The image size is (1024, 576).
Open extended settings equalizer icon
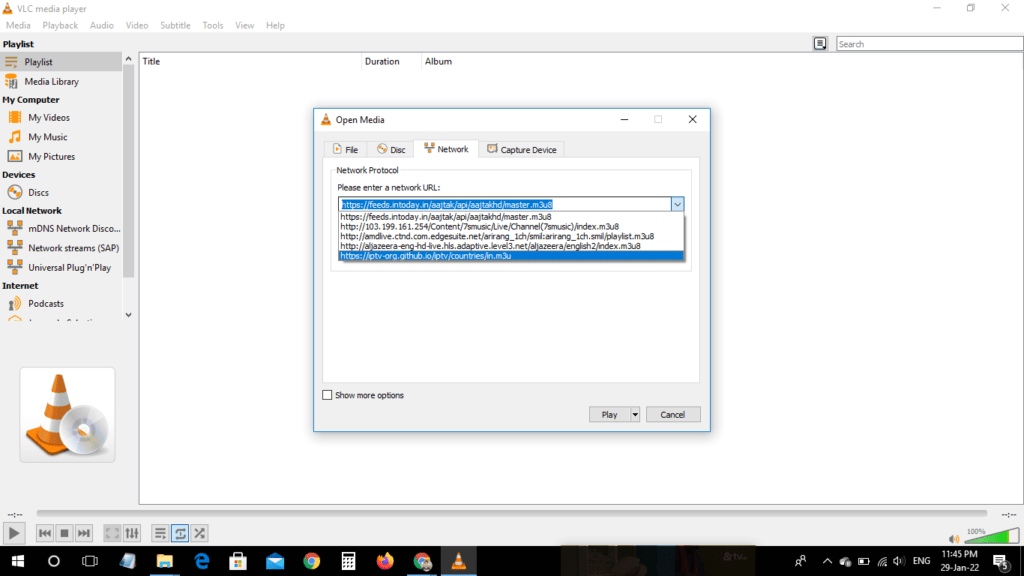tap(132, 534)
